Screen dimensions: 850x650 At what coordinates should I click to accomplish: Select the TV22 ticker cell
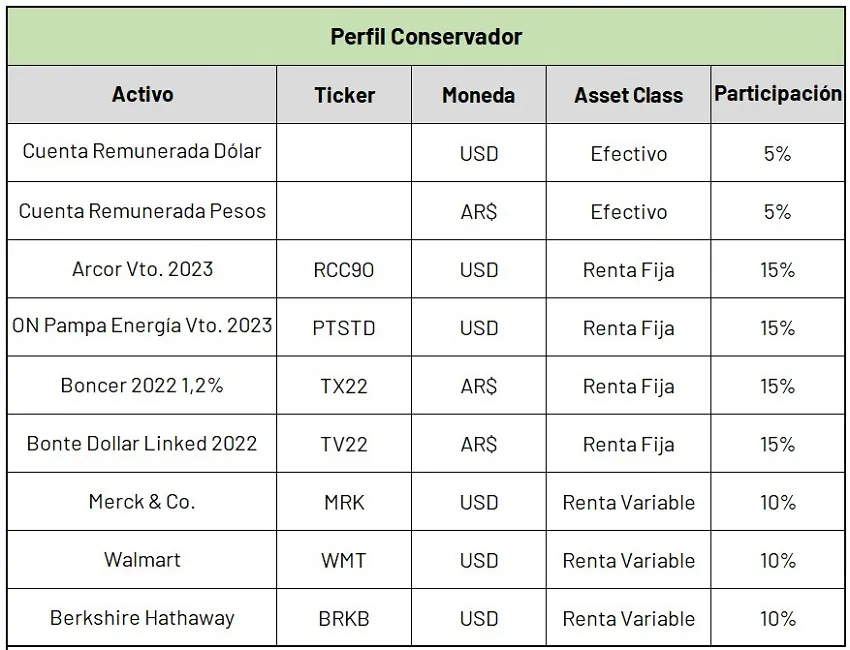[x=344, y=444]
